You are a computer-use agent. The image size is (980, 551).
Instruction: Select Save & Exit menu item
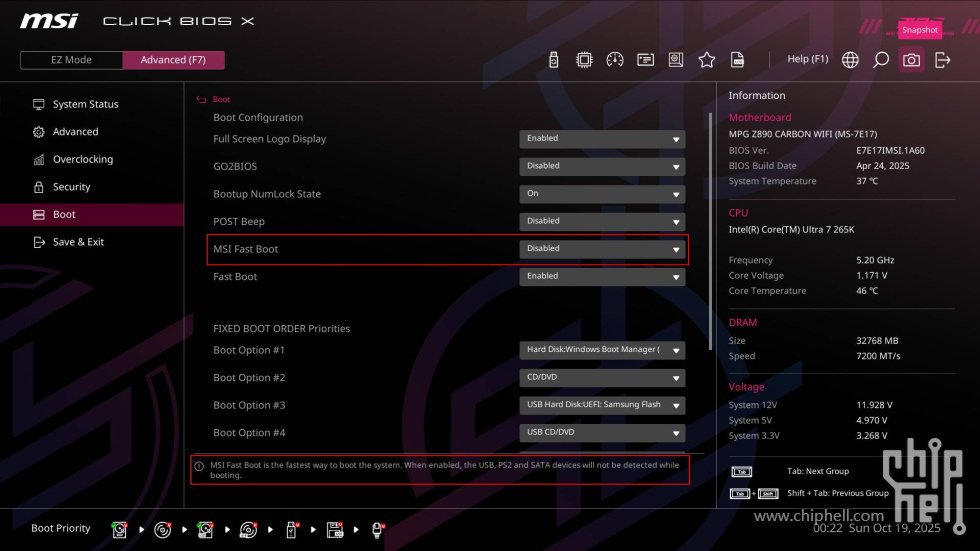[78, 242]
